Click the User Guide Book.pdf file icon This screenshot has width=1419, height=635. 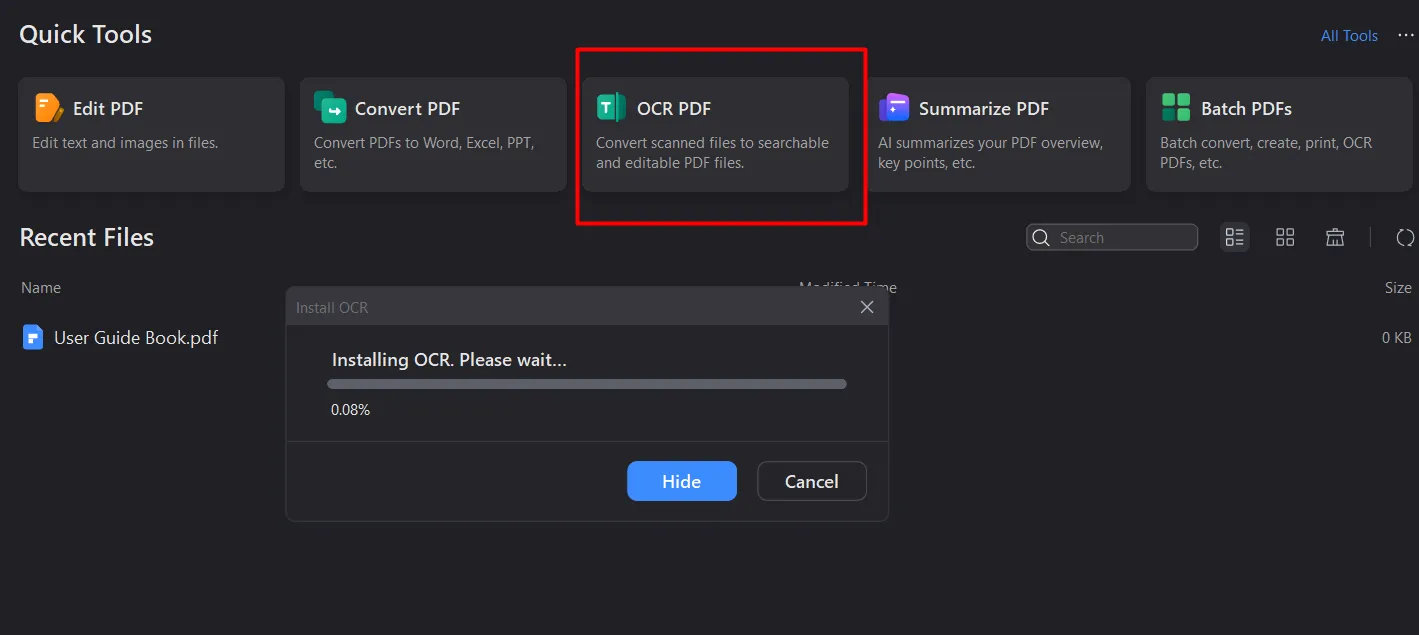pos(33,337)
